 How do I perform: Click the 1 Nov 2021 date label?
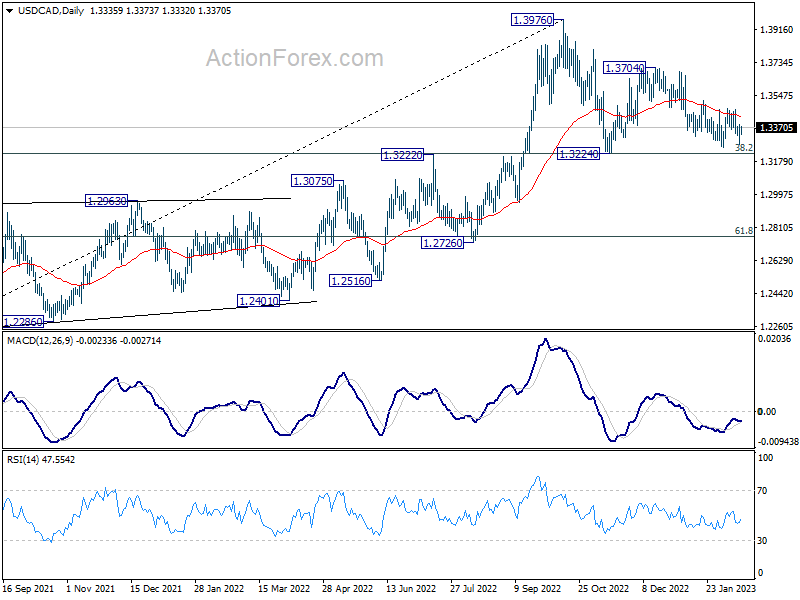coord(91,588)
